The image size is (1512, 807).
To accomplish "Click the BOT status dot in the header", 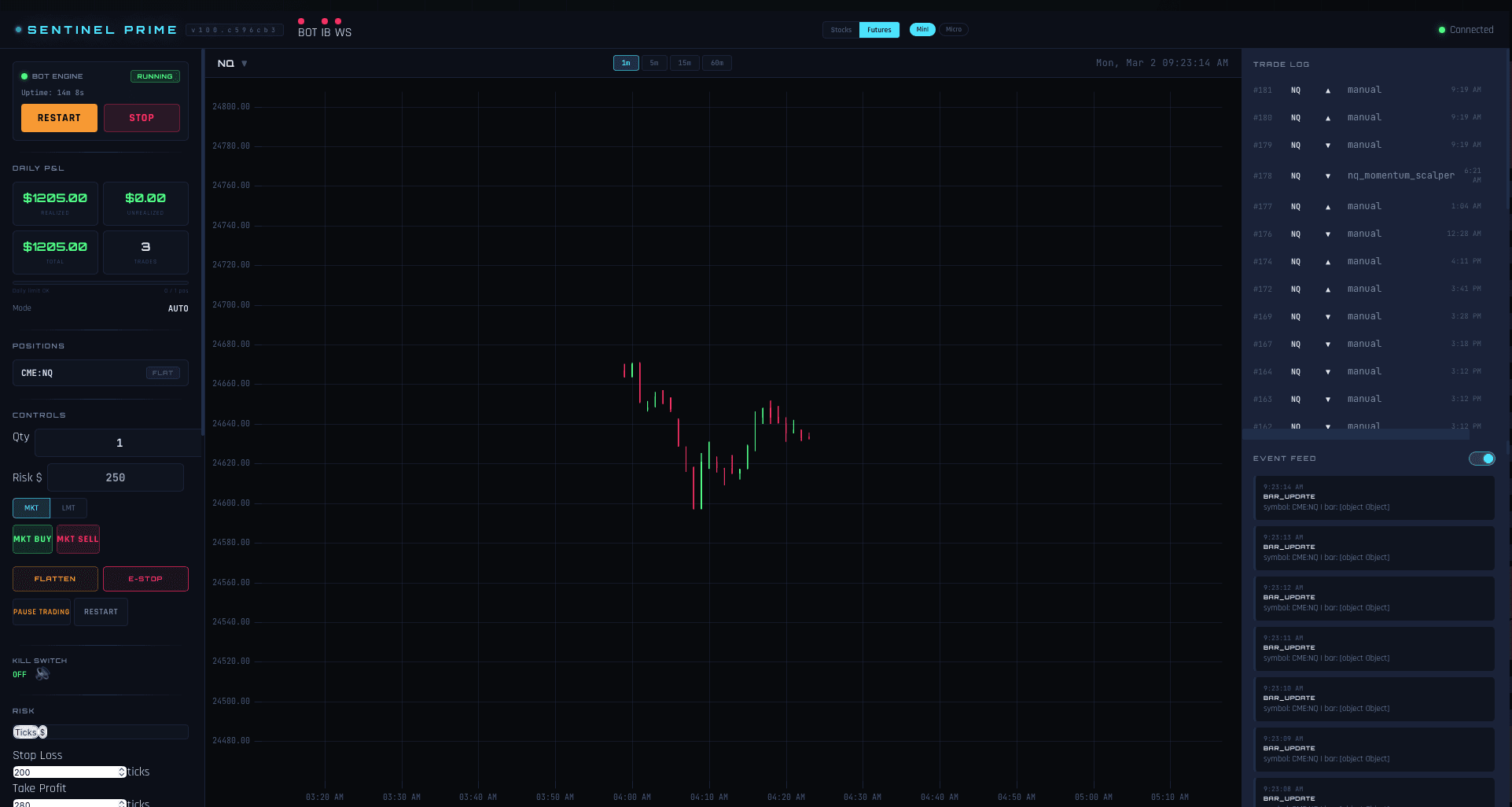I will [x=301, y=21].
